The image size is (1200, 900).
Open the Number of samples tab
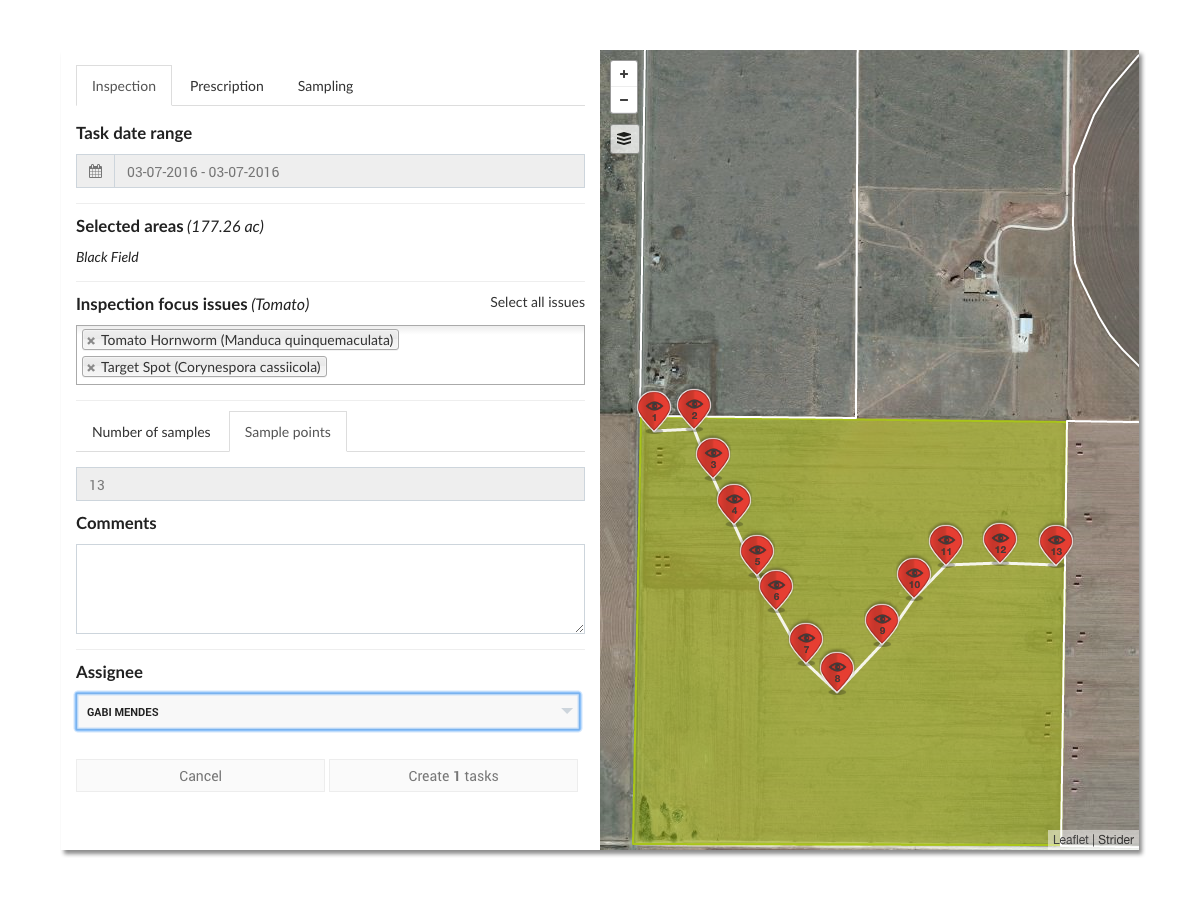[151, 432]
